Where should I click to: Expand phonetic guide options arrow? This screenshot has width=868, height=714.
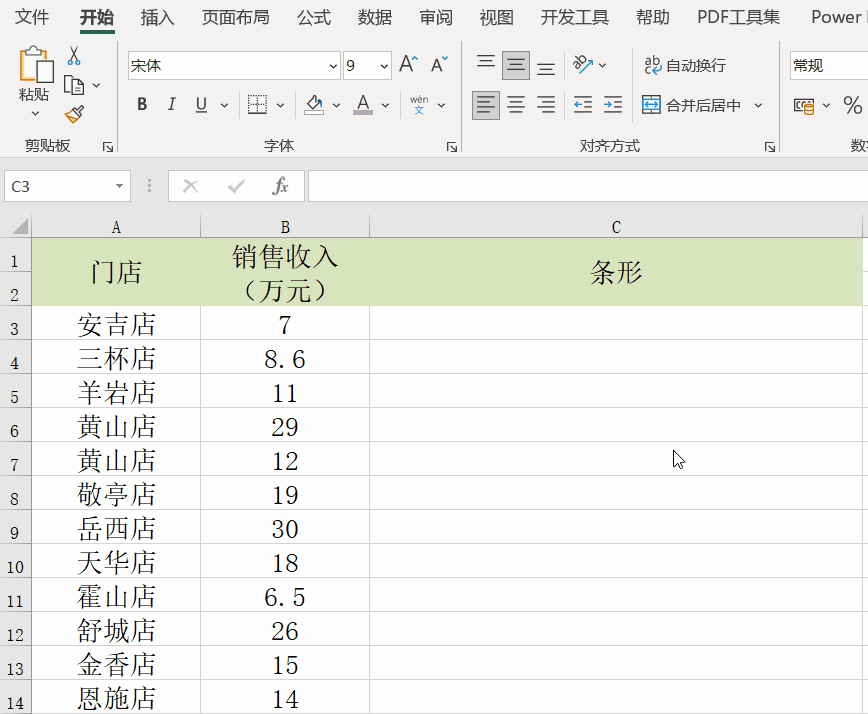click(x=441, y=105)
